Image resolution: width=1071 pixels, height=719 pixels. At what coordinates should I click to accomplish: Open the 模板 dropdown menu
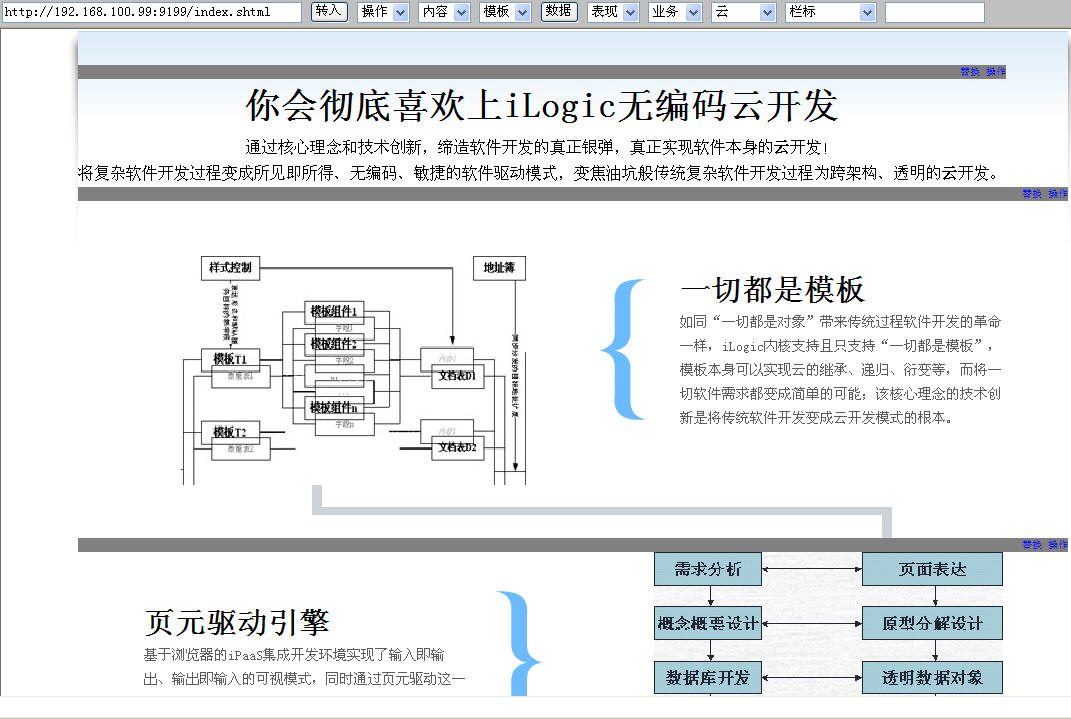point(505,12)
